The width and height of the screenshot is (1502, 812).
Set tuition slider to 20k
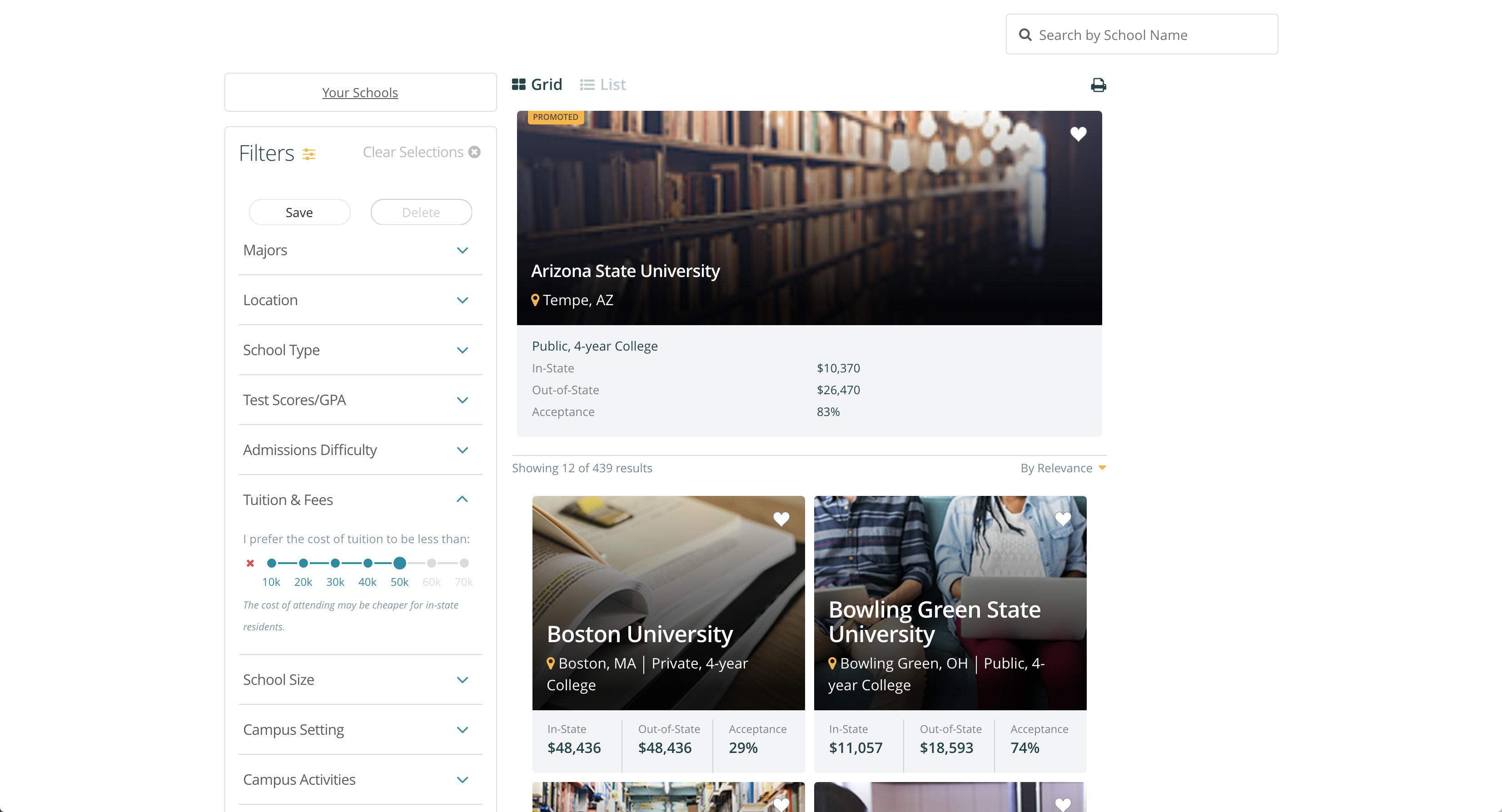point(303,563)
